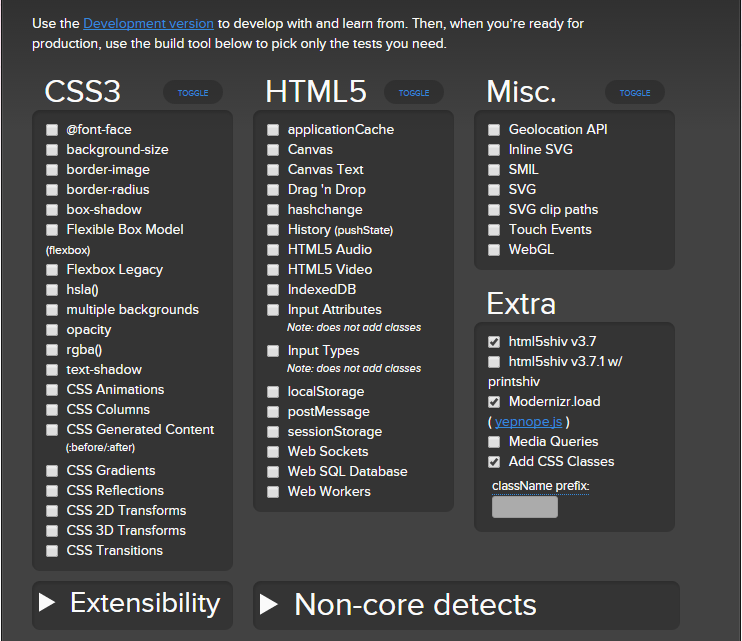Toggle all HTML5 checkboxes
This screenshot has width=742, height=641.
(414, 93)
